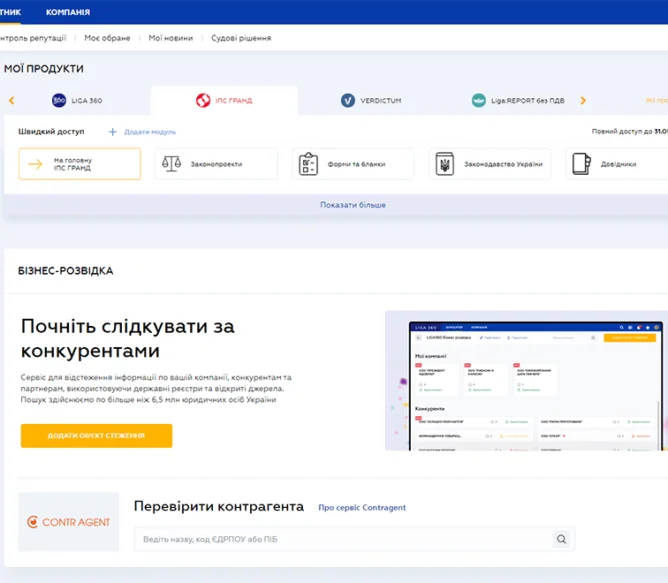Click ДОДАТИ ОБ'ЄКТ СТЕЖЕННЯ button

click(x=96, y=436)
